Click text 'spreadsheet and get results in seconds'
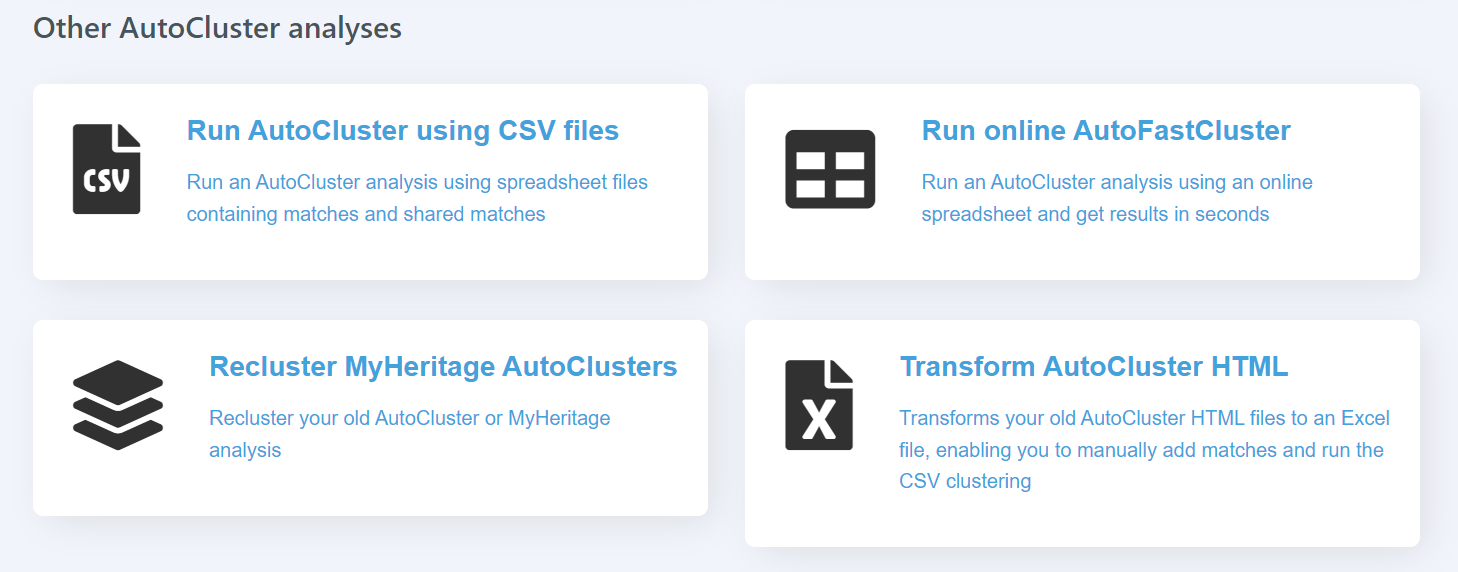 pos(1095,214)
